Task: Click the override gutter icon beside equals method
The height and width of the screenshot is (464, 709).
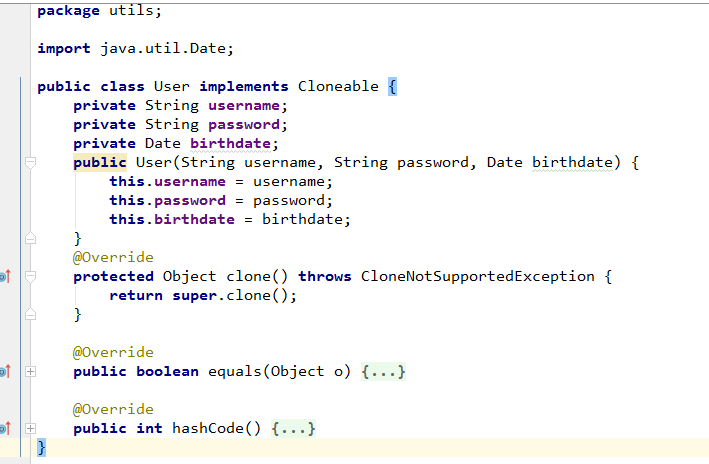Action: 5,372
